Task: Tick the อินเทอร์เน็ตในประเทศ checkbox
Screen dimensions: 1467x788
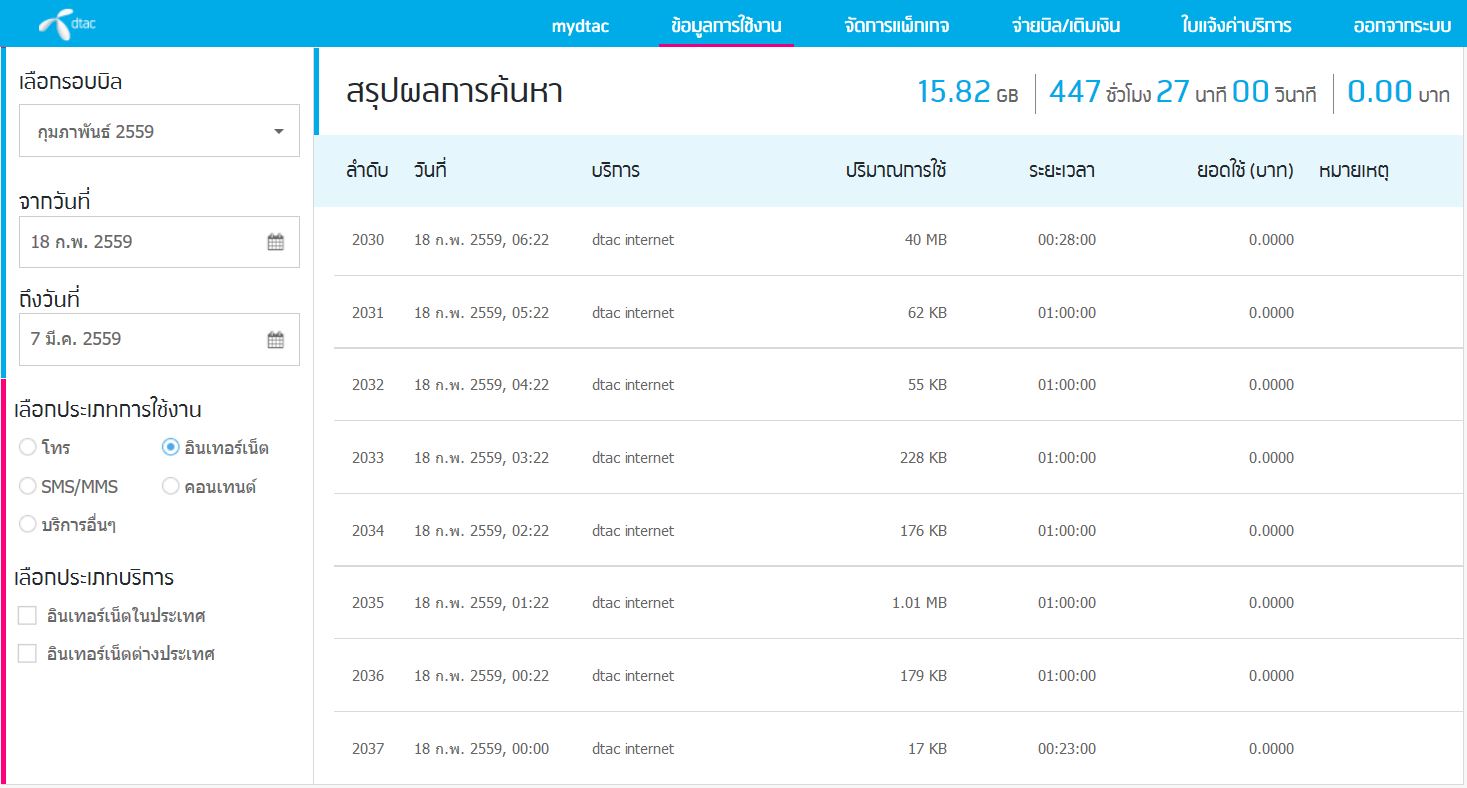Action: (x=28, y=615)
